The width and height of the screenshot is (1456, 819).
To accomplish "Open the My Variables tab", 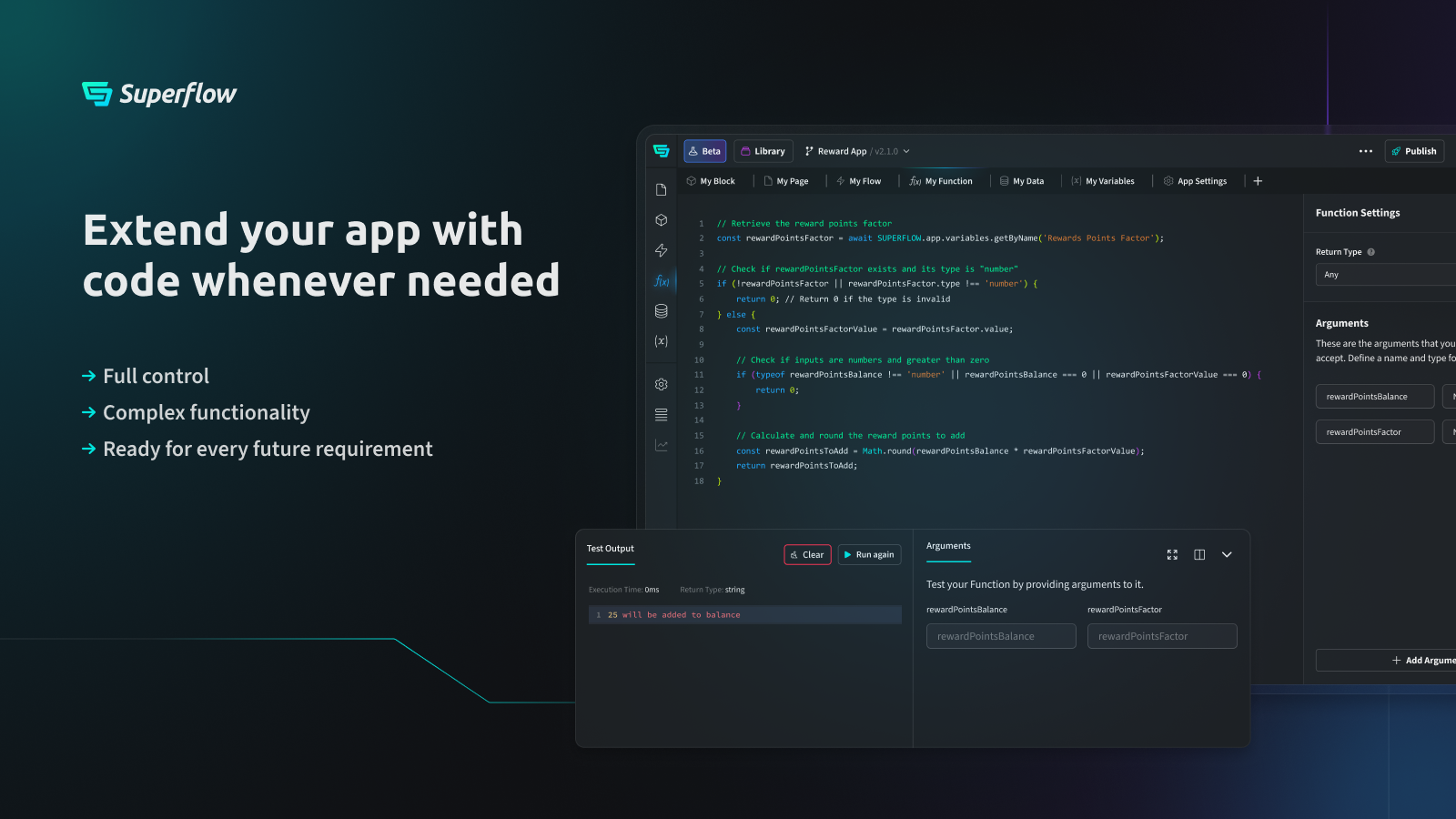I will (1103, 181).
